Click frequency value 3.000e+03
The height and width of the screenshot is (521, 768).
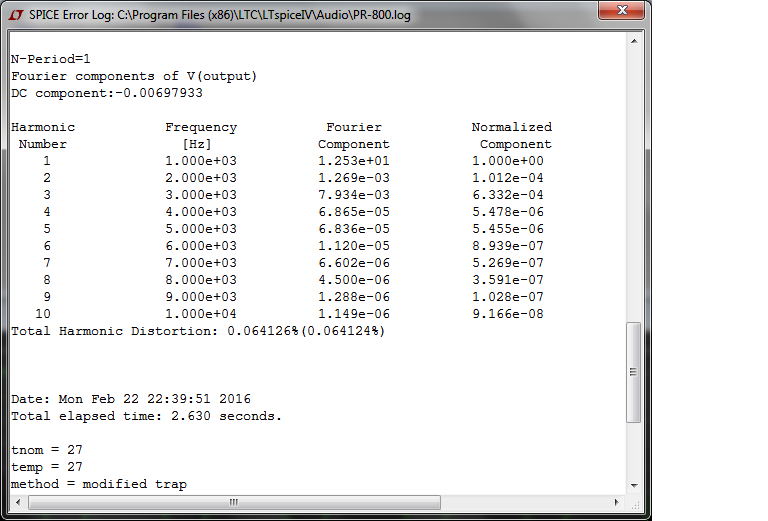point(201,195)
